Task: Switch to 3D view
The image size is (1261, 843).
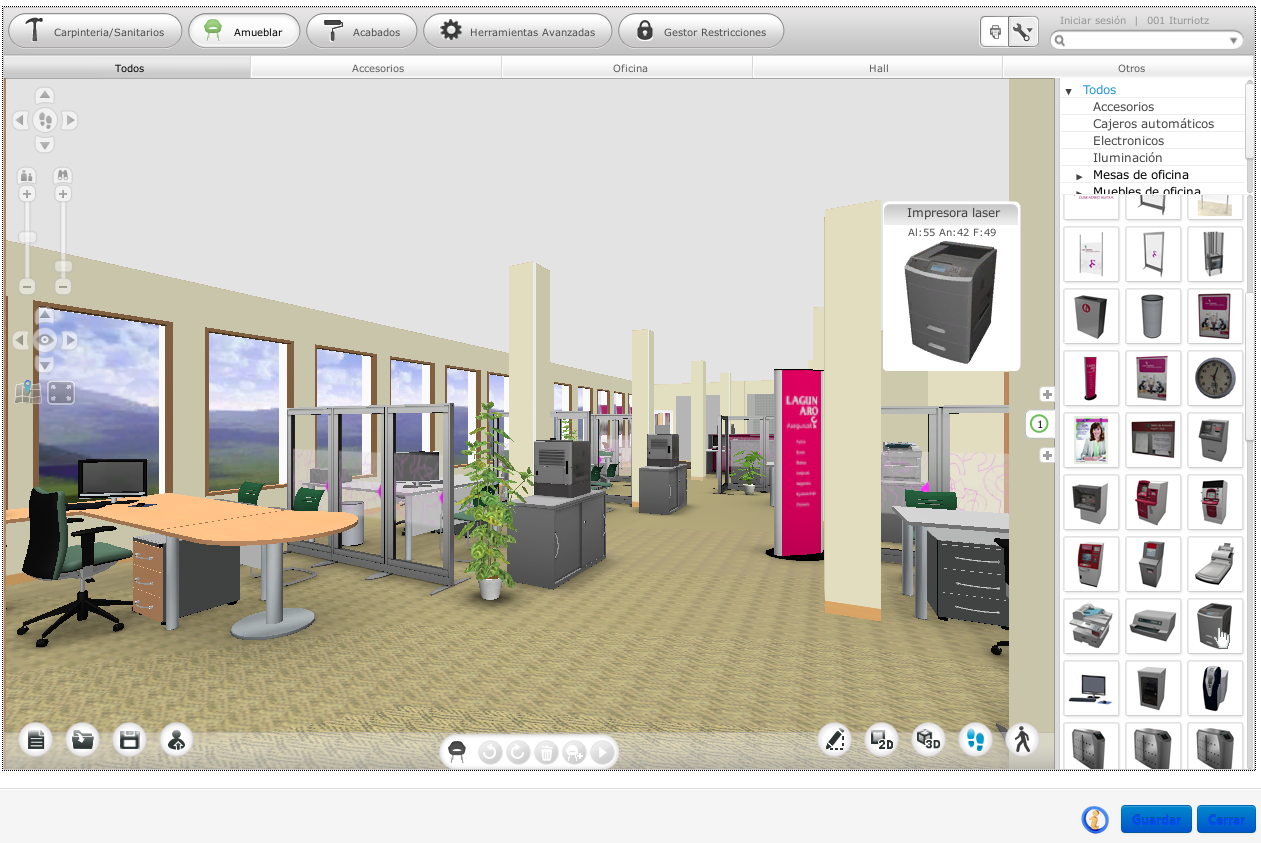Action: pyautogui.click(x=929, y=740)
